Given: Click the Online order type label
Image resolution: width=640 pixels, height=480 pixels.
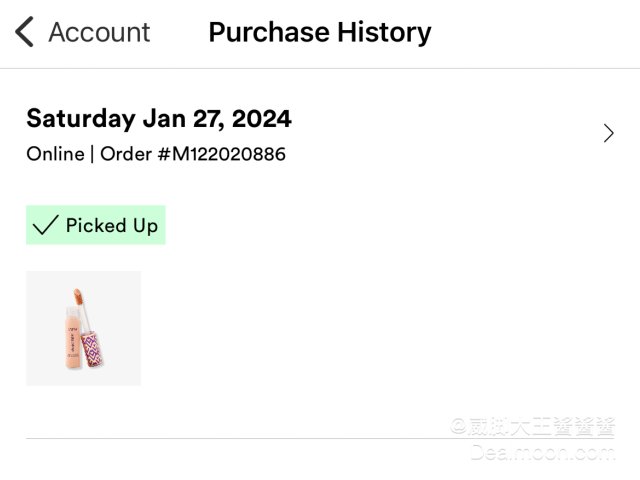Looking at the screenshot, I should coord(55,154).
